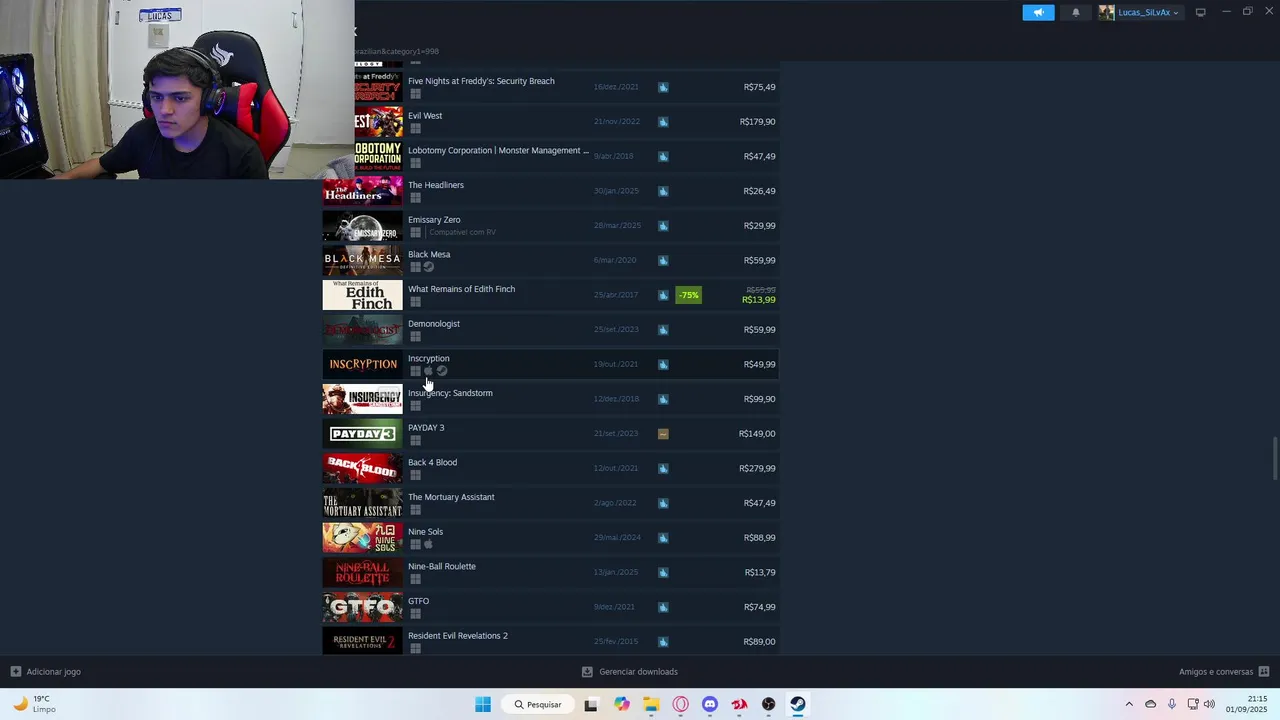Viewport: 1280px width, 720px height.
Task: Select Lobotomy Corporation Monster Management title
Action: [498, 150]
